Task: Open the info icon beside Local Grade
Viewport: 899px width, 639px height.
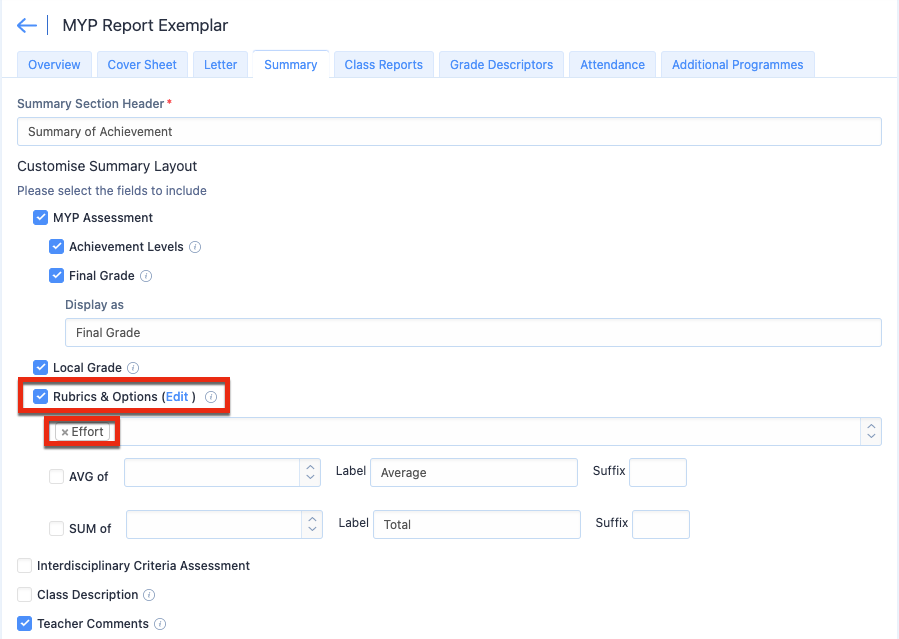Action: [x=133, y=368]
